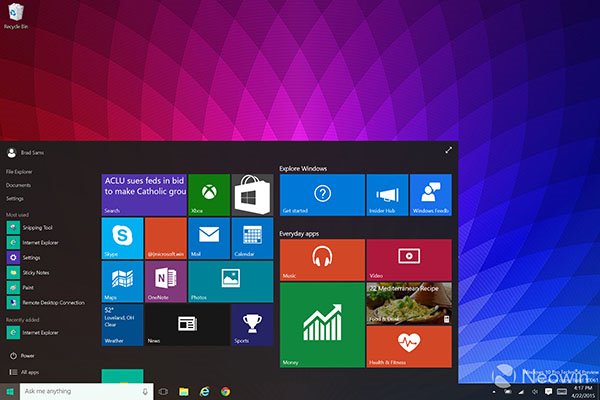Open the volume control tray icon
The width and height of the screenshot is (600, 400).
(x=535, y=392)
